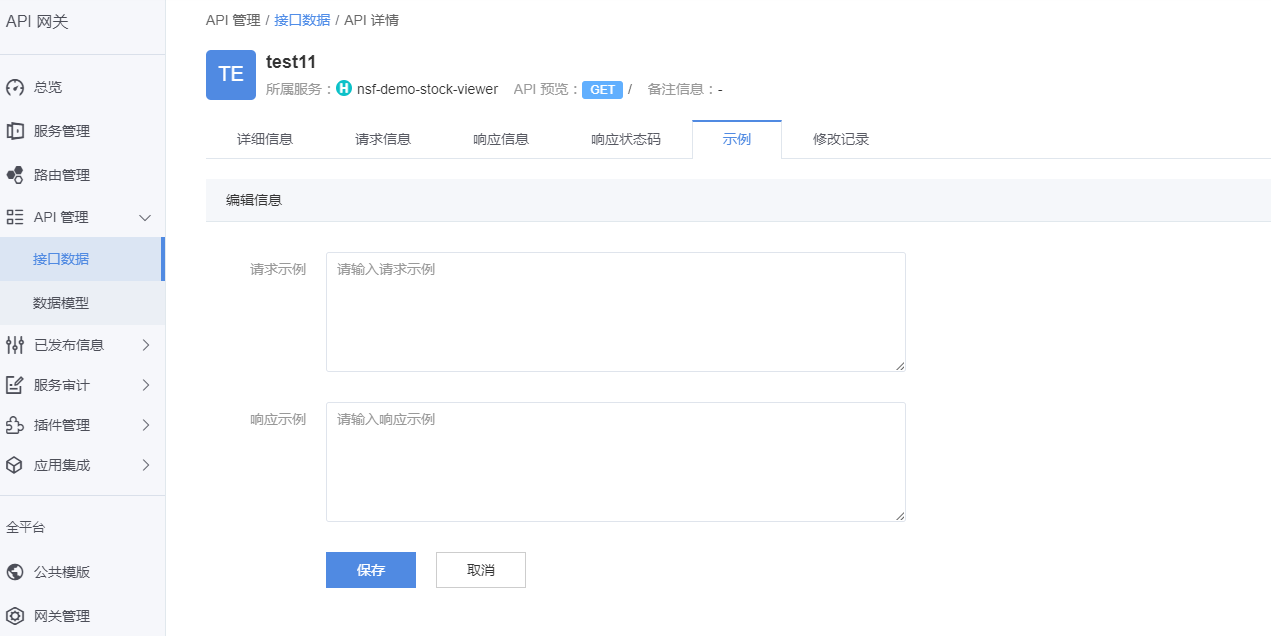Go to 接口数据 via breadcrumb link
This screenshot has height=636, width=1271.
(x=302, y=20)
